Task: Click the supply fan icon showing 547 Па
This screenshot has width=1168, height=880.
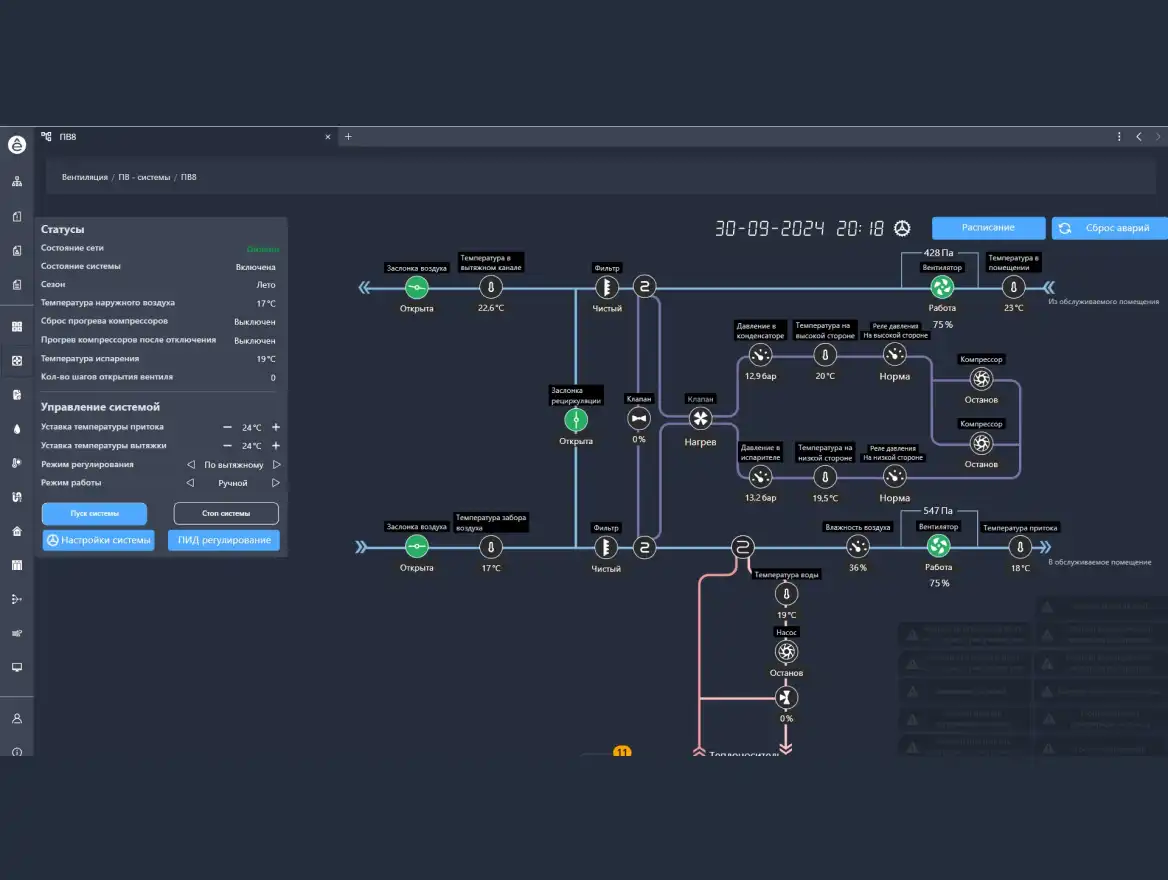Action: [x=938, y=546]
